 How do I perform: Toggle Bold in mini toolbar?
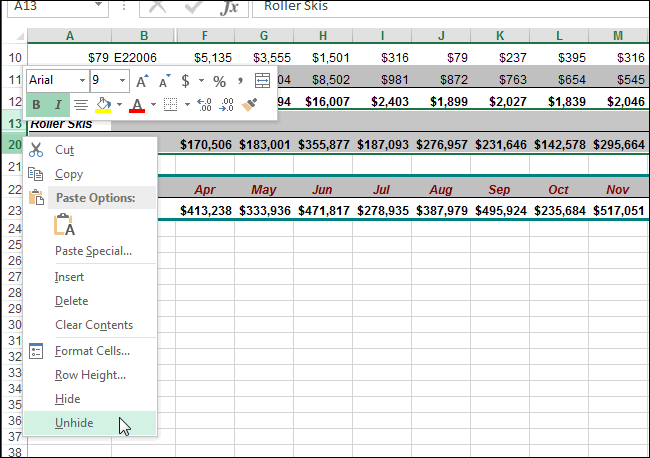[36, 104]
